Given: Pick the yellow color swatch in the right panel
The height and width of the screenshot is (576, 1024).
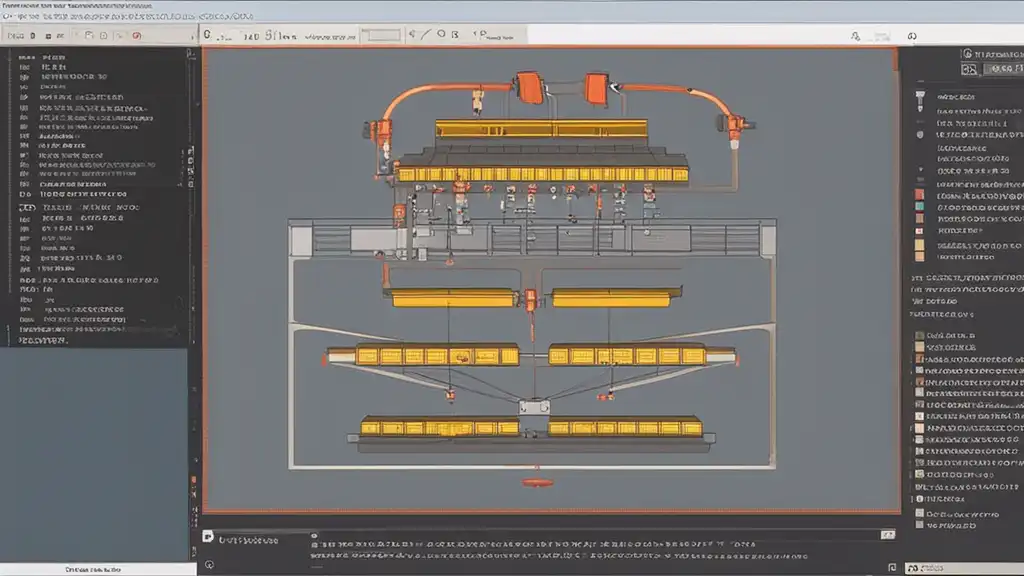Looking at the screenshot, I should (920, 245).
